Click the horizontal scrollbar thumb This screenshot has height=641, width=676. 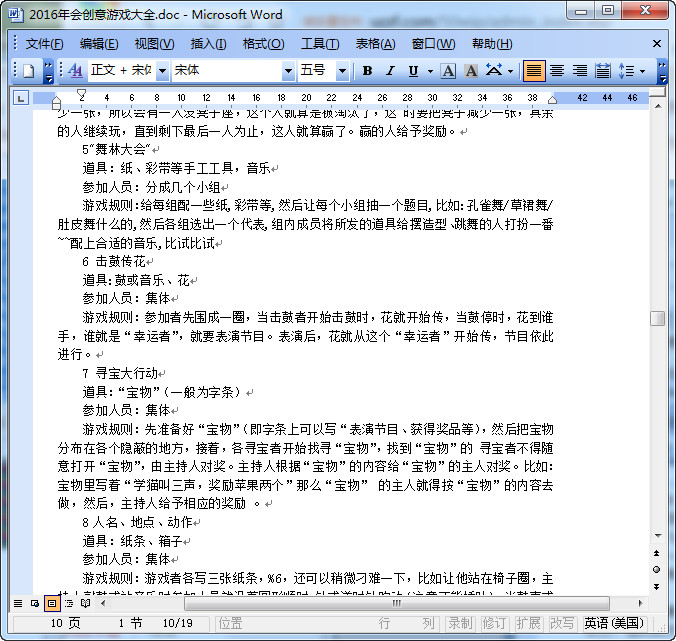(x=397, y=603)
